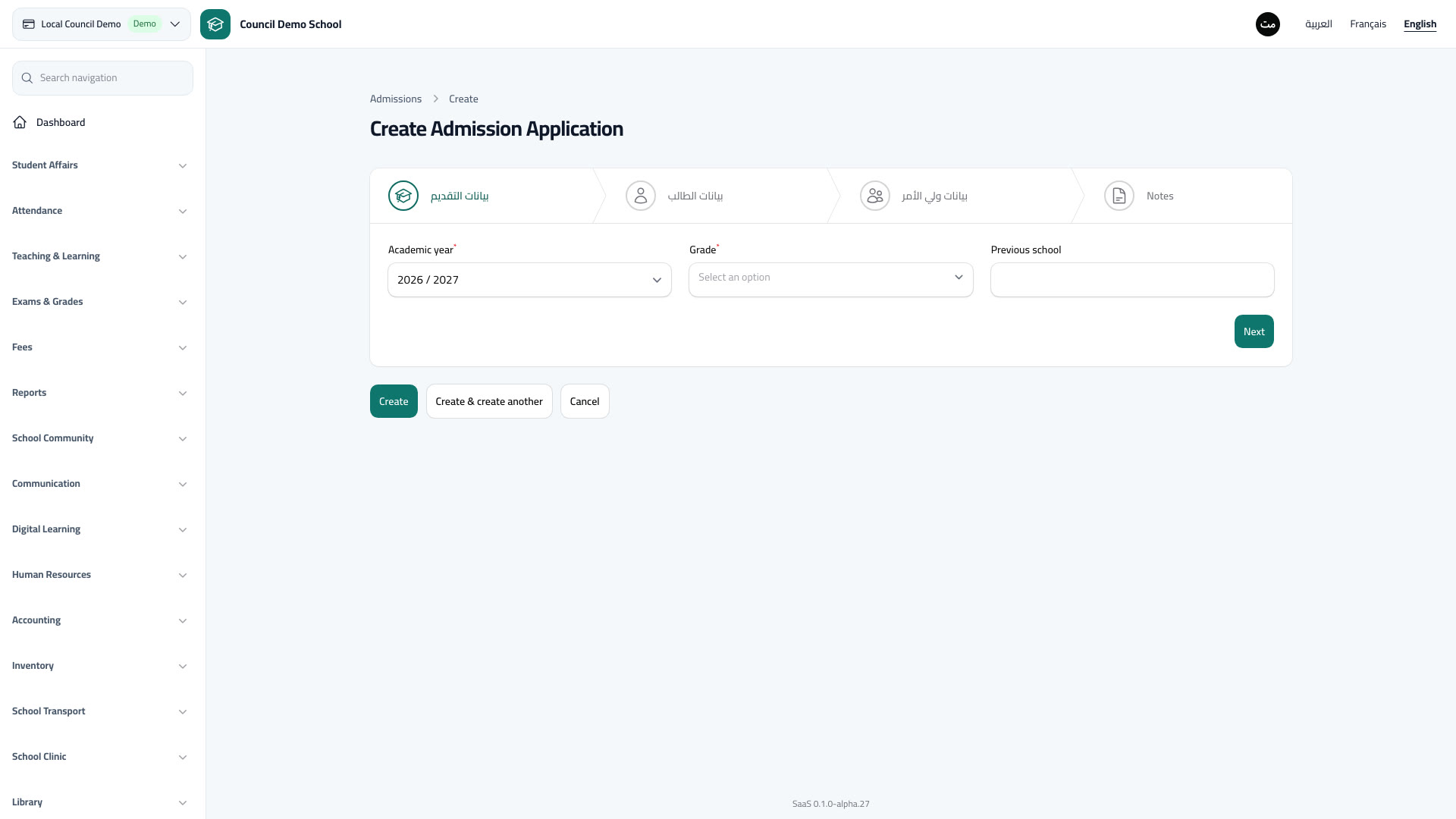Viewport: 1456px width, 819px height.
Task: Expand the School Community group
Action: point(99,438)
